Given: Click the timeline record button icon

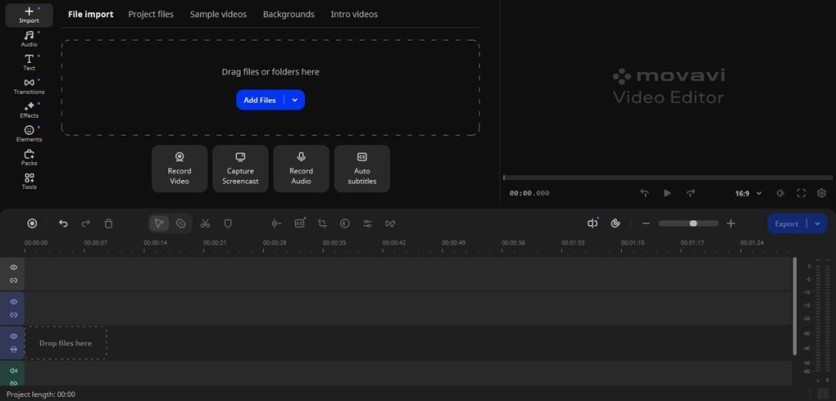Looking at the screenshot, I should click(x=32, y=223).
